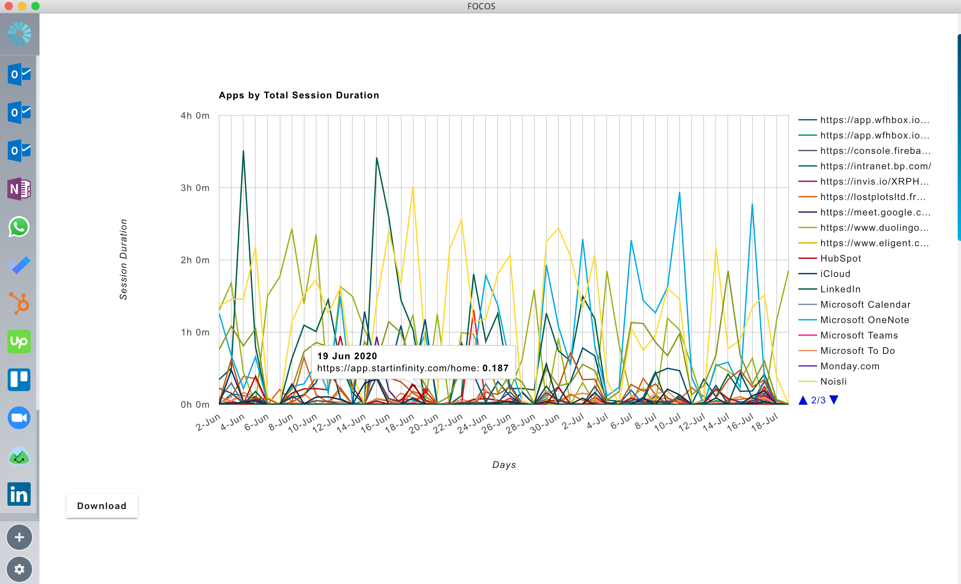This screenshot has height=584, width=961.
Task: Click the Download button
Action: pyautogui.click(x=102, y=506)
